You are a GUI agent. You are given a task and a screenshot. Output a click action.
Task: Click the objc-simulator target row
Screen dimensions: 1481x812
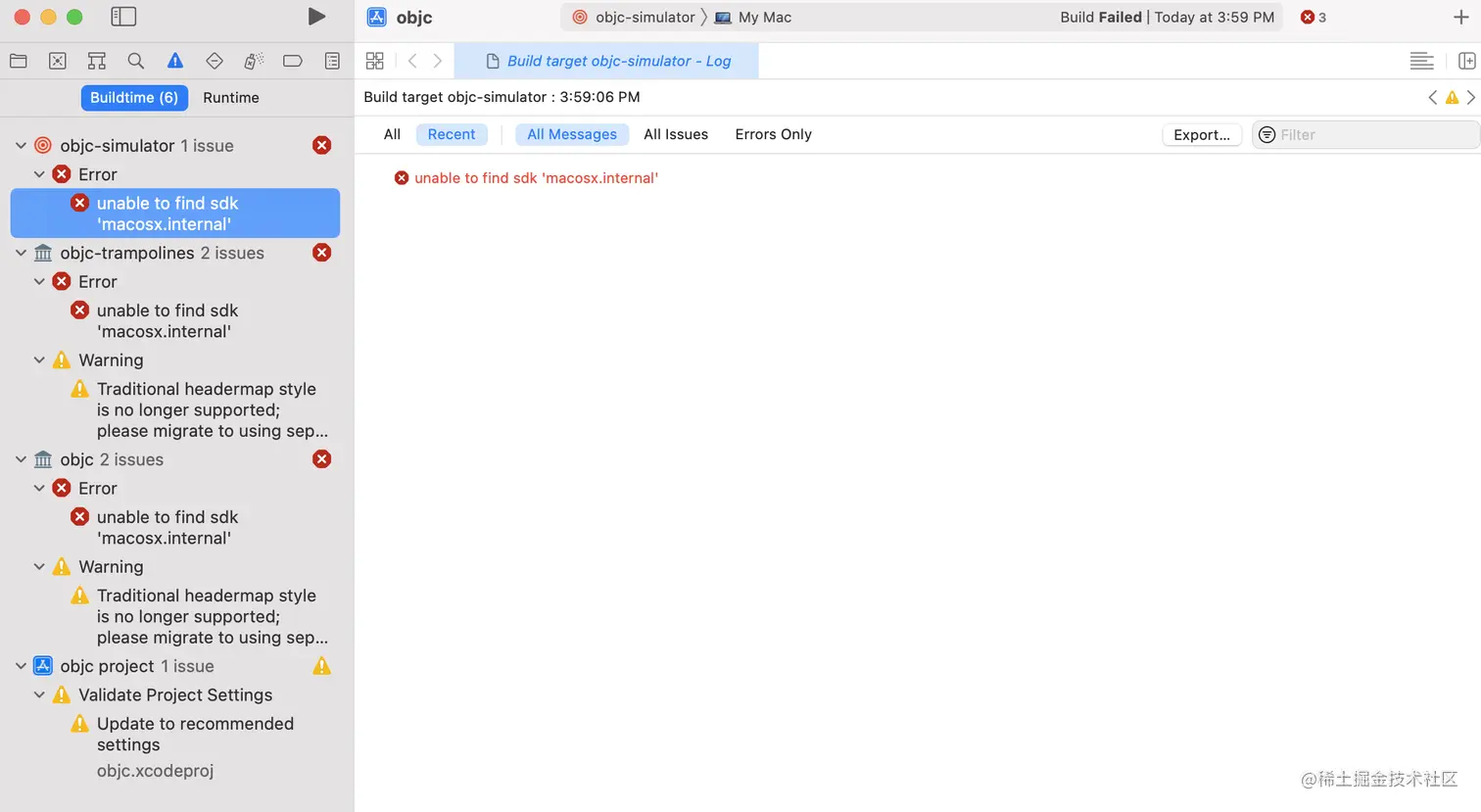[x=175, y=145]
